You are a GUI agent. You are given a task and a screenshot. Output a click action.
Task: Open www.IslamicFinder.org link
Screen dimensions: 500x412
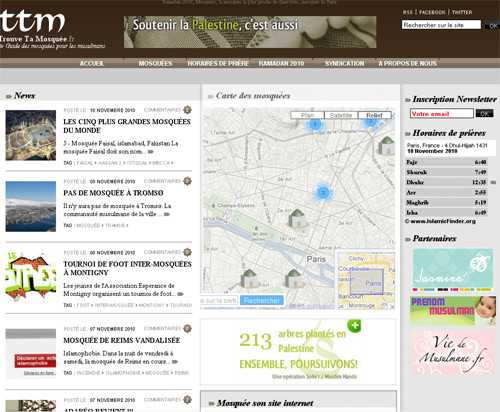tap(443, 221)
